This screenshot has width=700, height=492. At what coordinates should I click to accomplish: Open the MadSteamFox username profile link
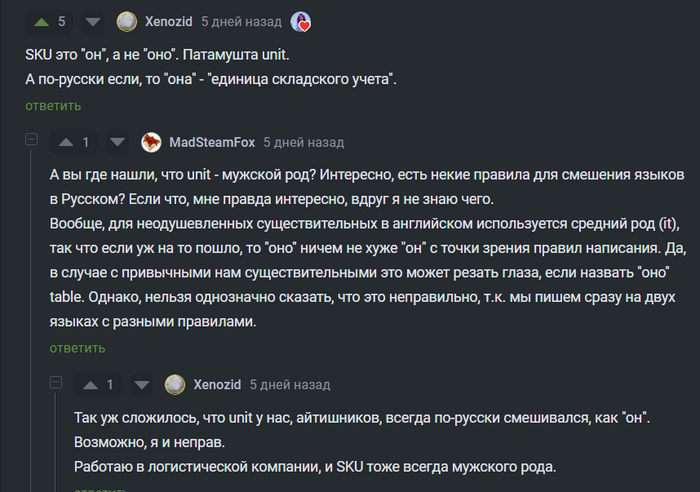pyautogui.click(x=212, y=142)
